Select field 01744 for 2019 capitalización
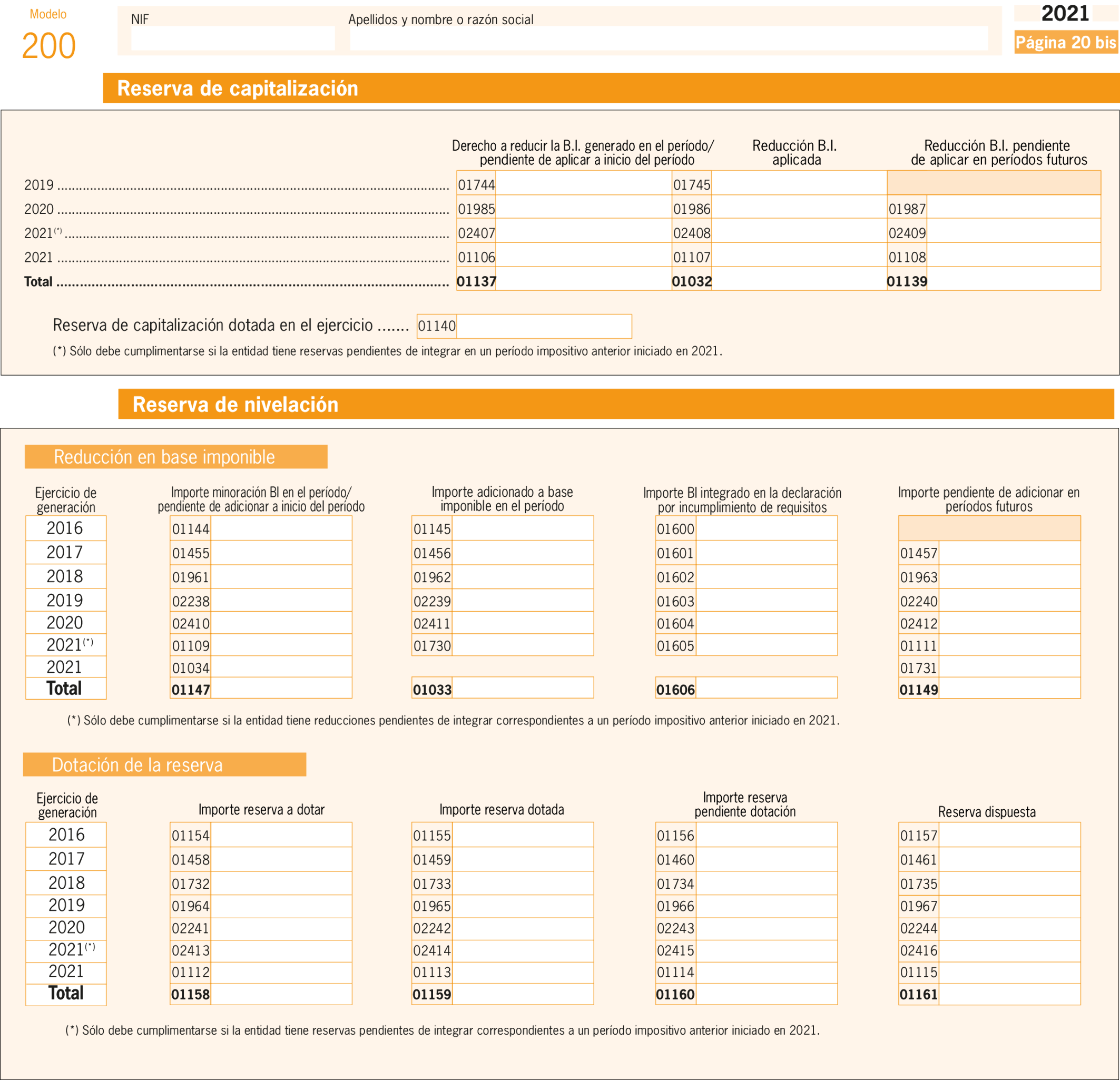 coord(583,183)
